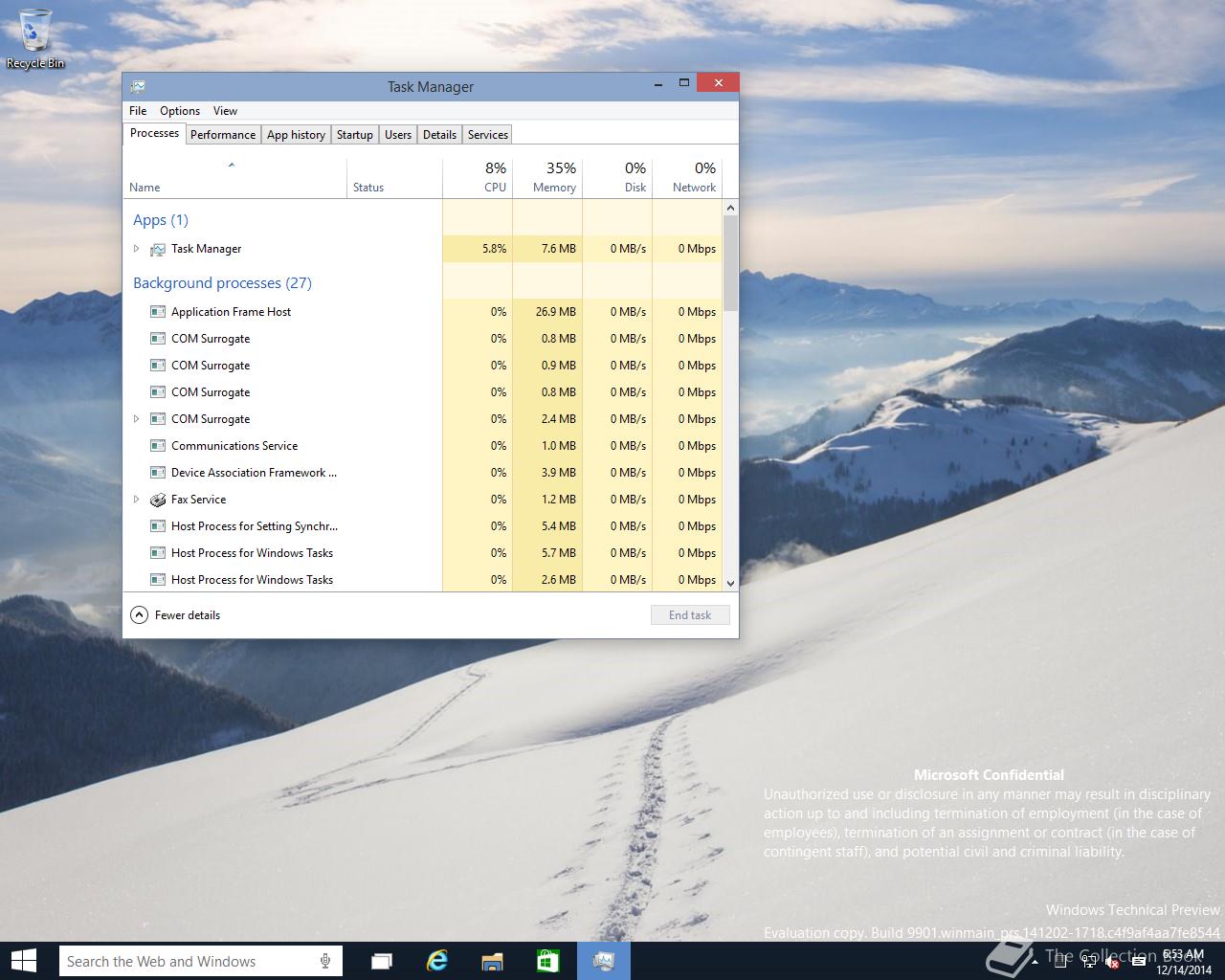Click the Host Process for Setting Synchronization icon
The image size is (1225, 980).
point(158,526)
